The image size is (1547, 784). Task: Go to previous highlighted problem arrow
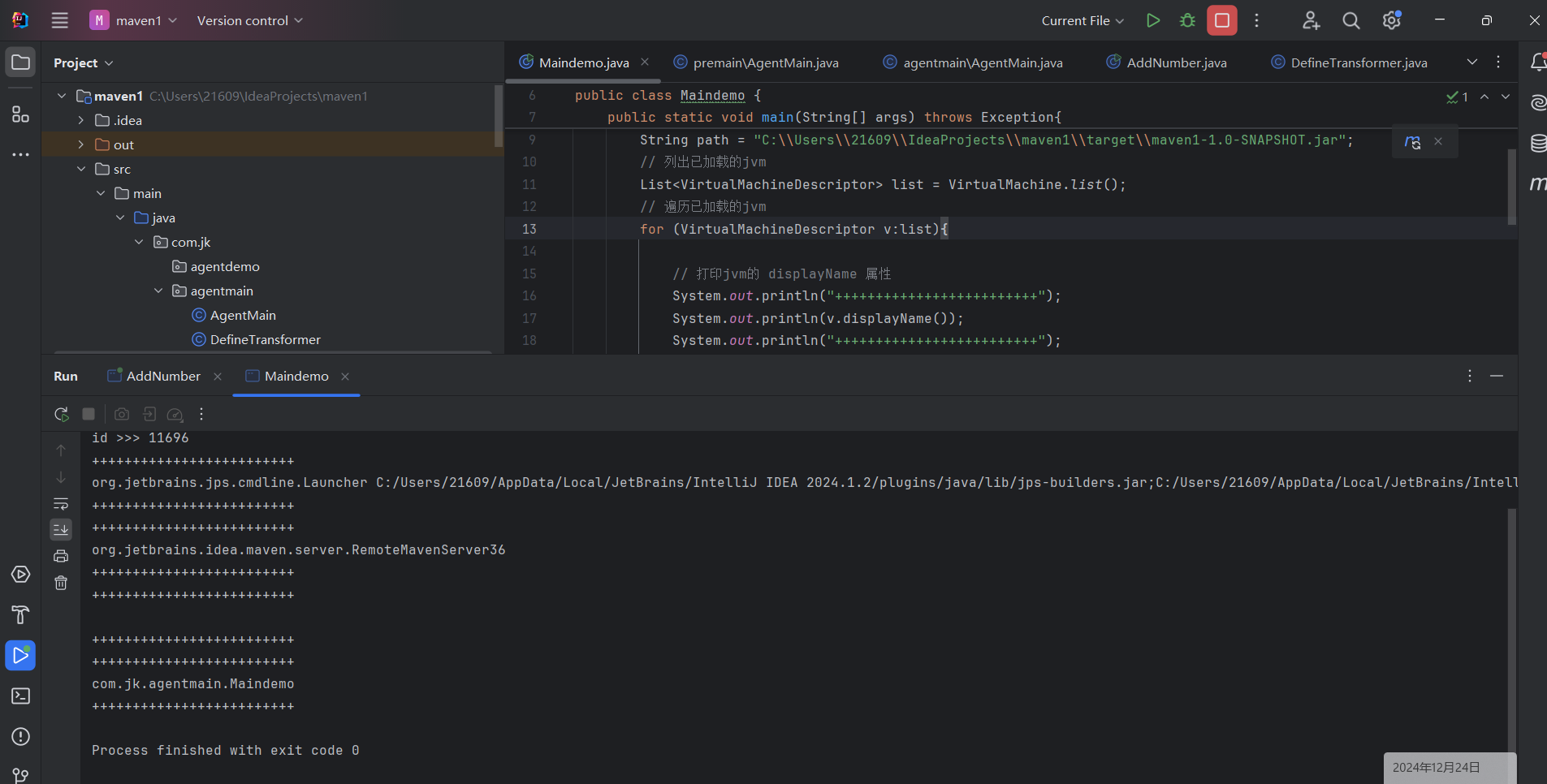point(1484,97)
